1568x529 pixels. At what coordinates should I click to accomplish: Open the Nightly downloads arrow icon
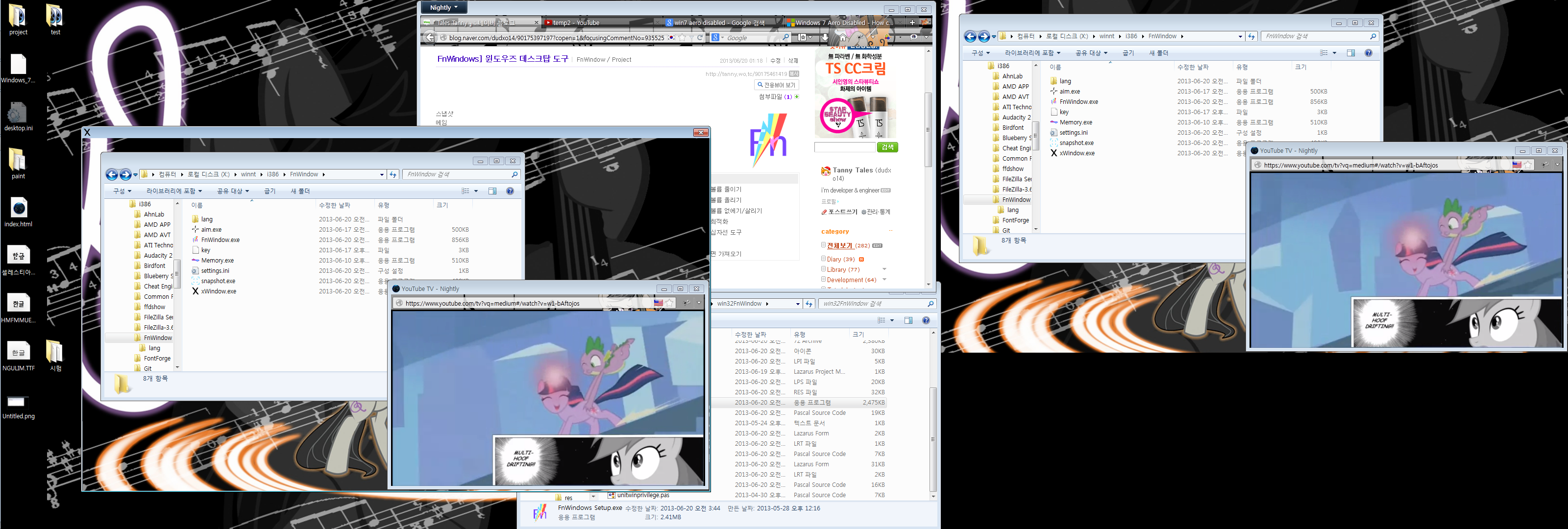[824, 38]
